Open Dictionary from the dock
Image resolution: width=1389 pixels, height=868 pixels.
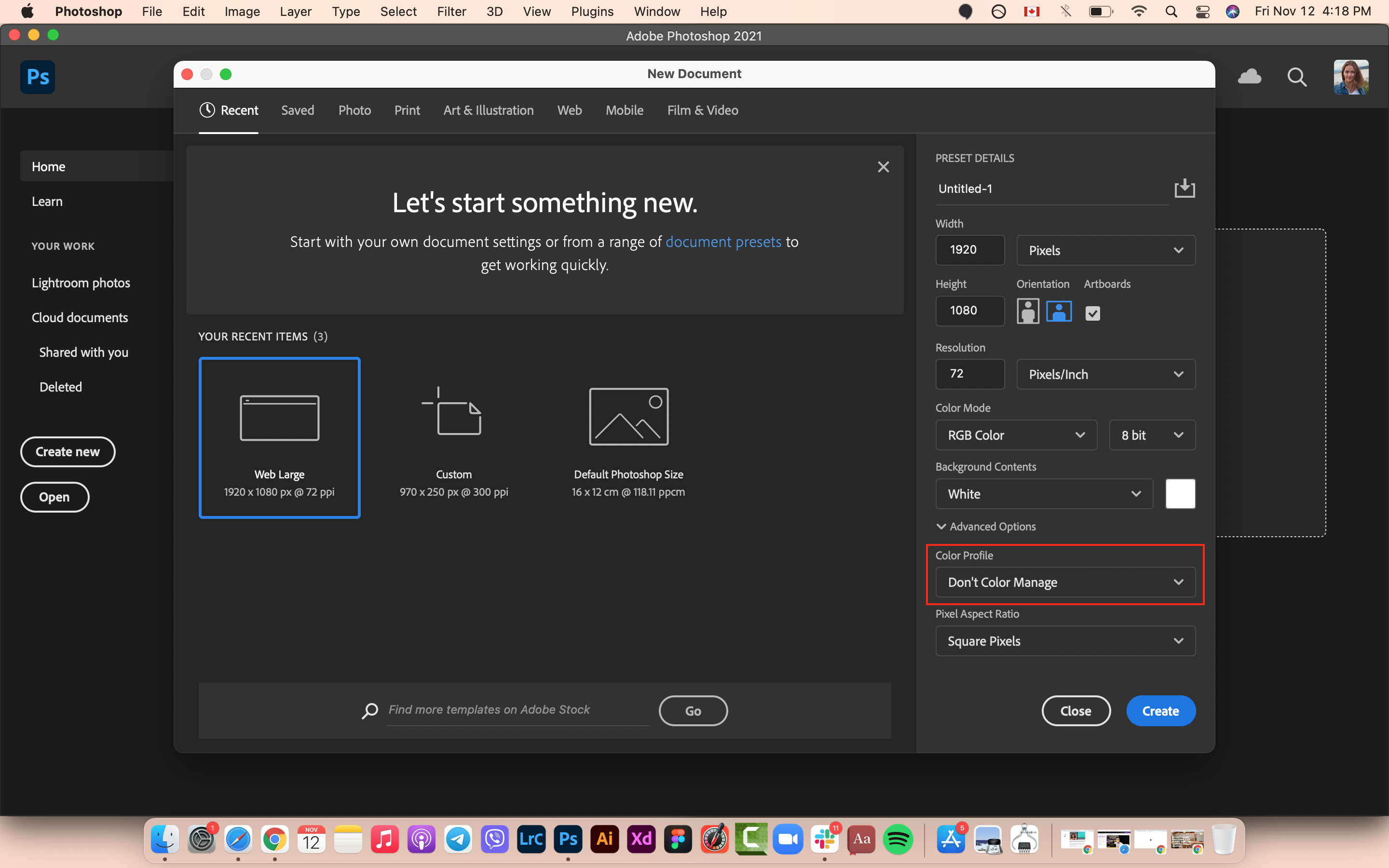tap(861, 839)
